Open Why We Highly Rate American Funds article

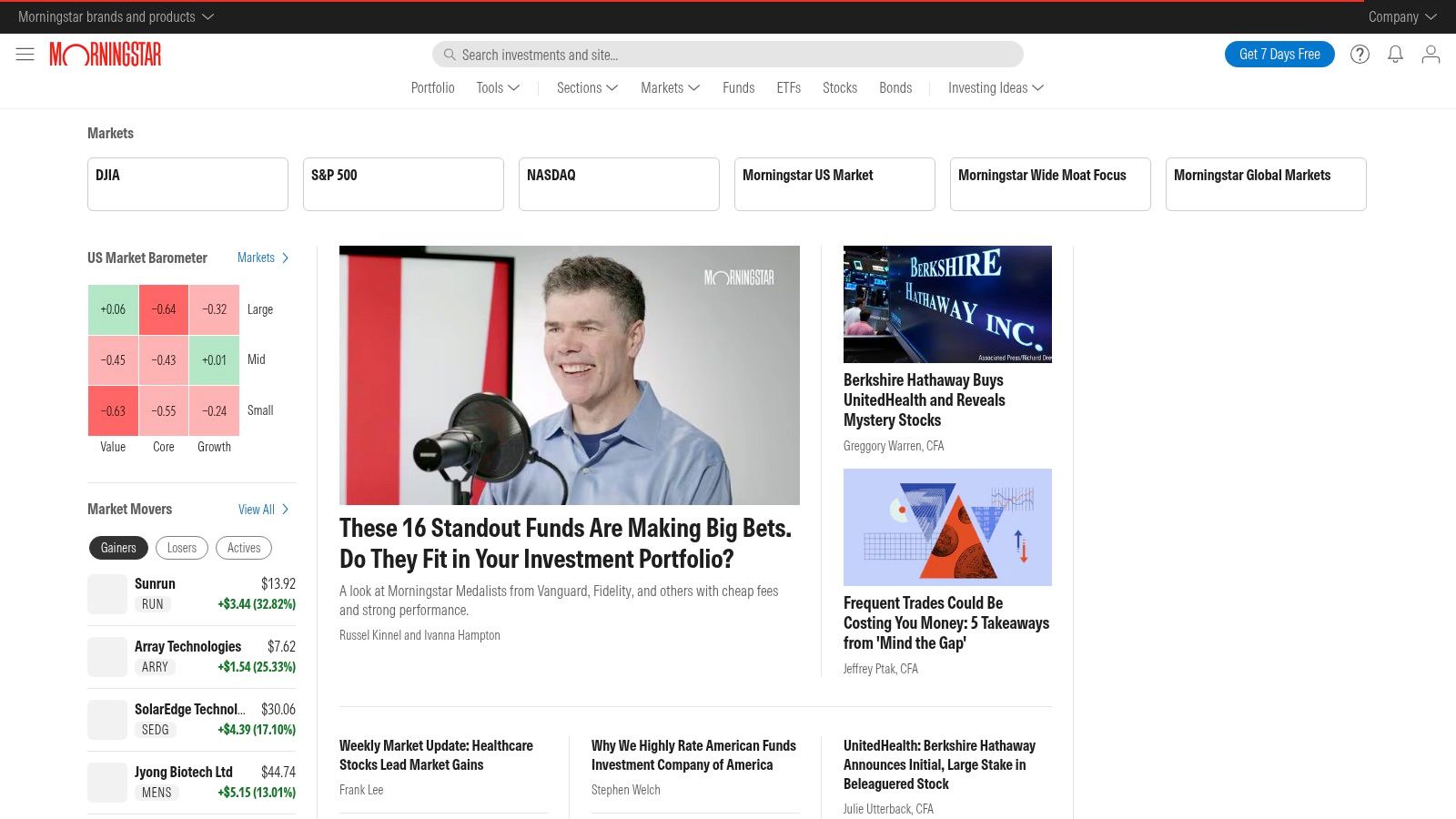point(693,755)
